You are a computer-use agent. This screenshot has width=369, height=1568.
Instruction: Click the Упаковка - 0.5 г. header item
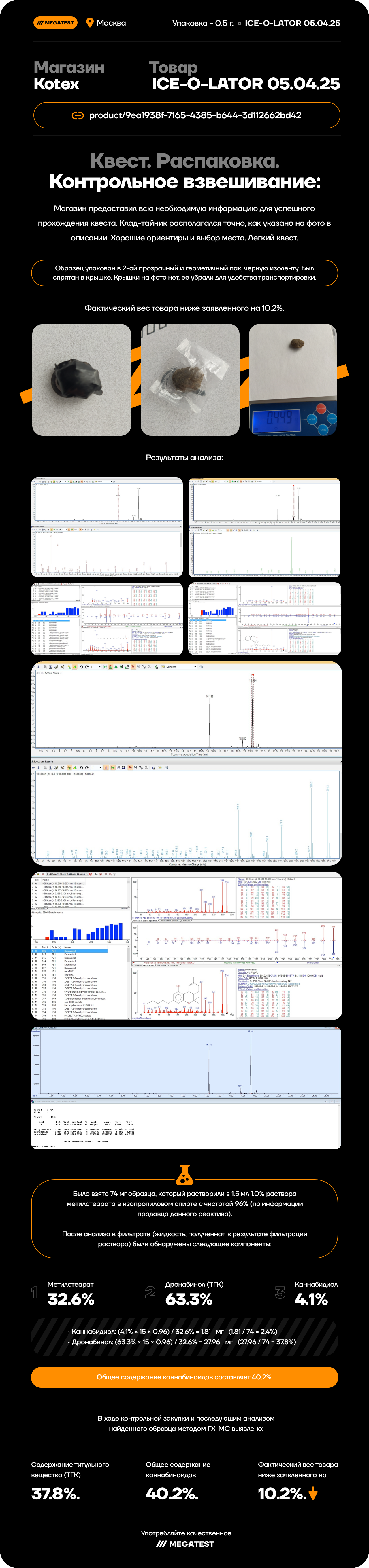(x=203, y=23)
